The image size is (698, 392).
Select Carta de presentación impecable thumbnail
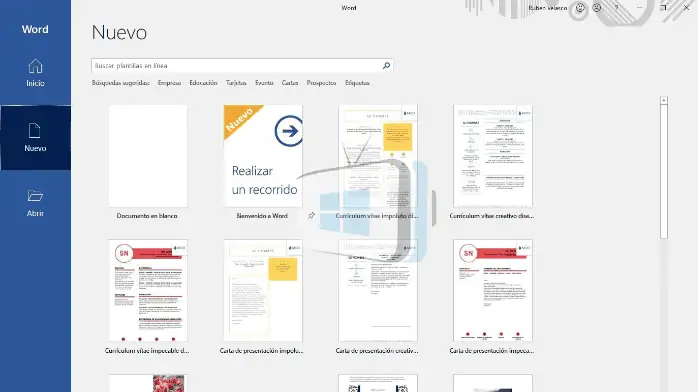(x=492, y=290)
